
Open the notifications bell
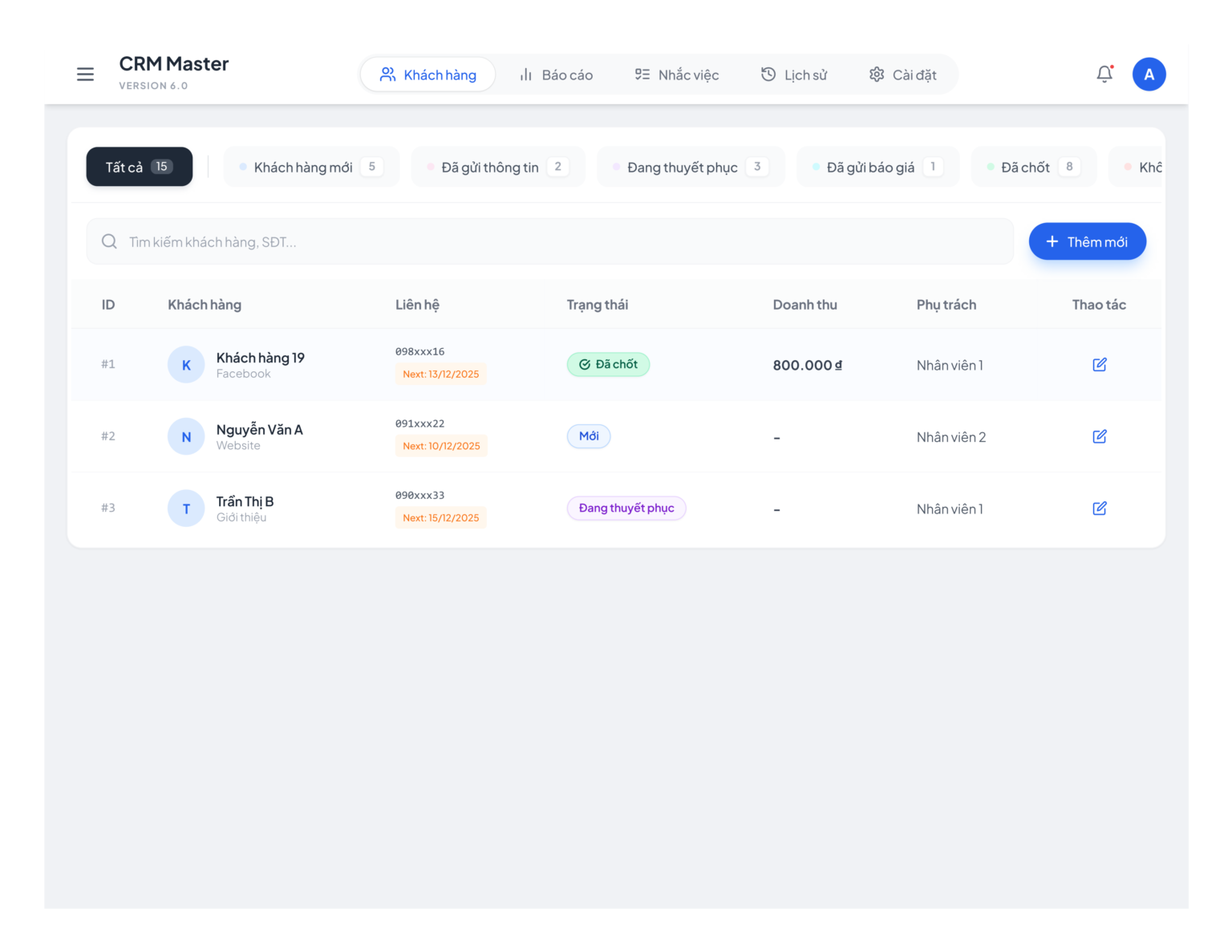pyautogui.click(x=1104, y=75)
